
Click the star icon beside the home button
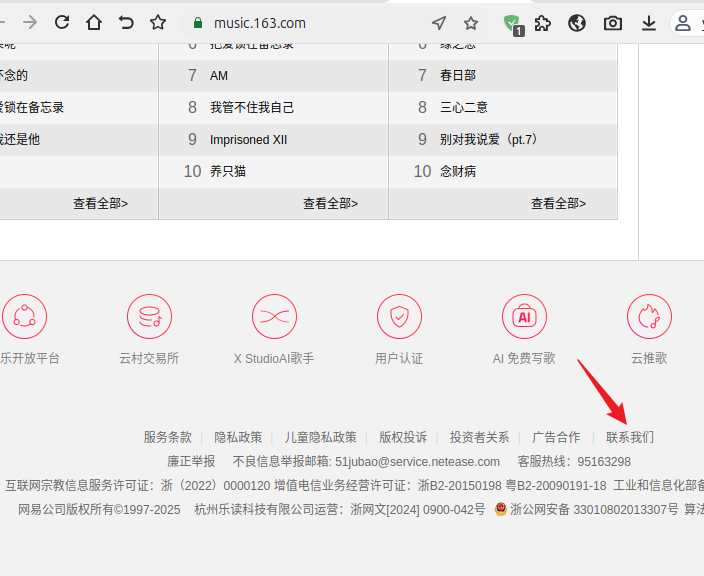pyautogui.click(x=158, y=22)
